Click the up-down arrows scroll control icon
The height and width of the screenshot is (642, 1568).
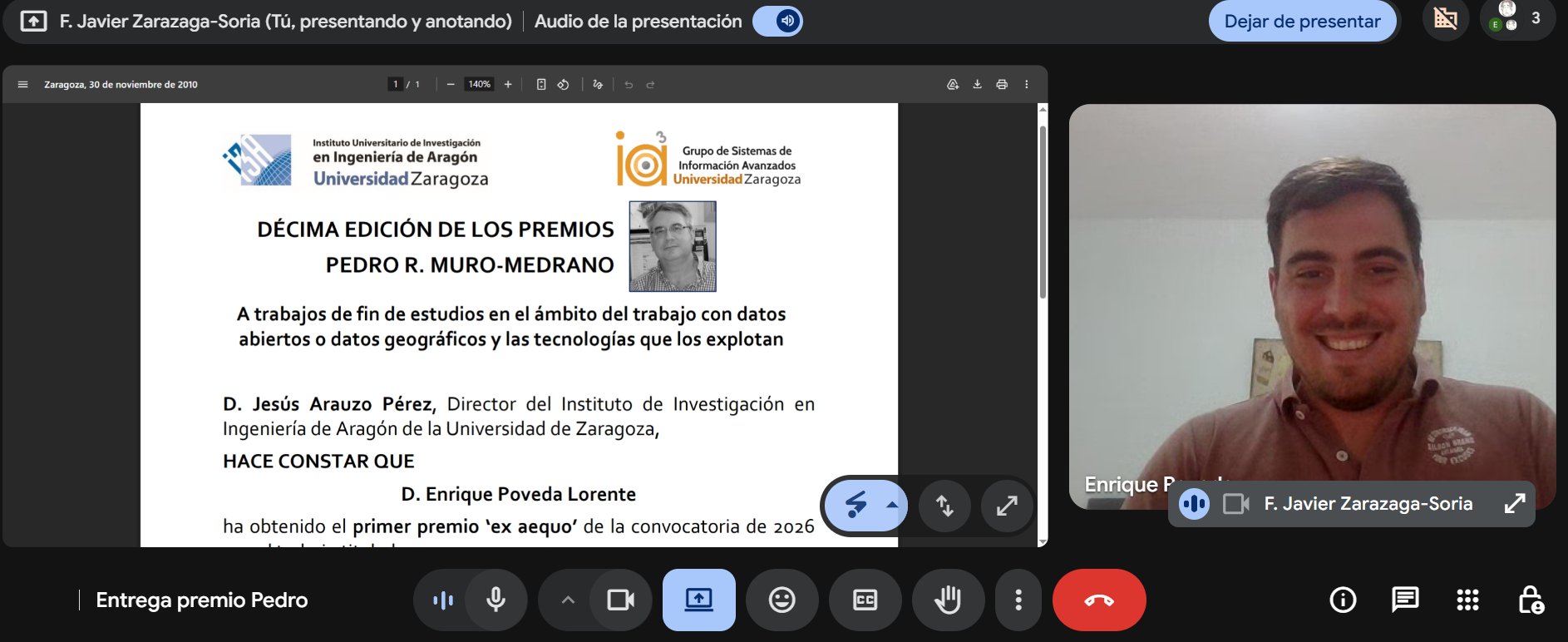coord(944,506)
